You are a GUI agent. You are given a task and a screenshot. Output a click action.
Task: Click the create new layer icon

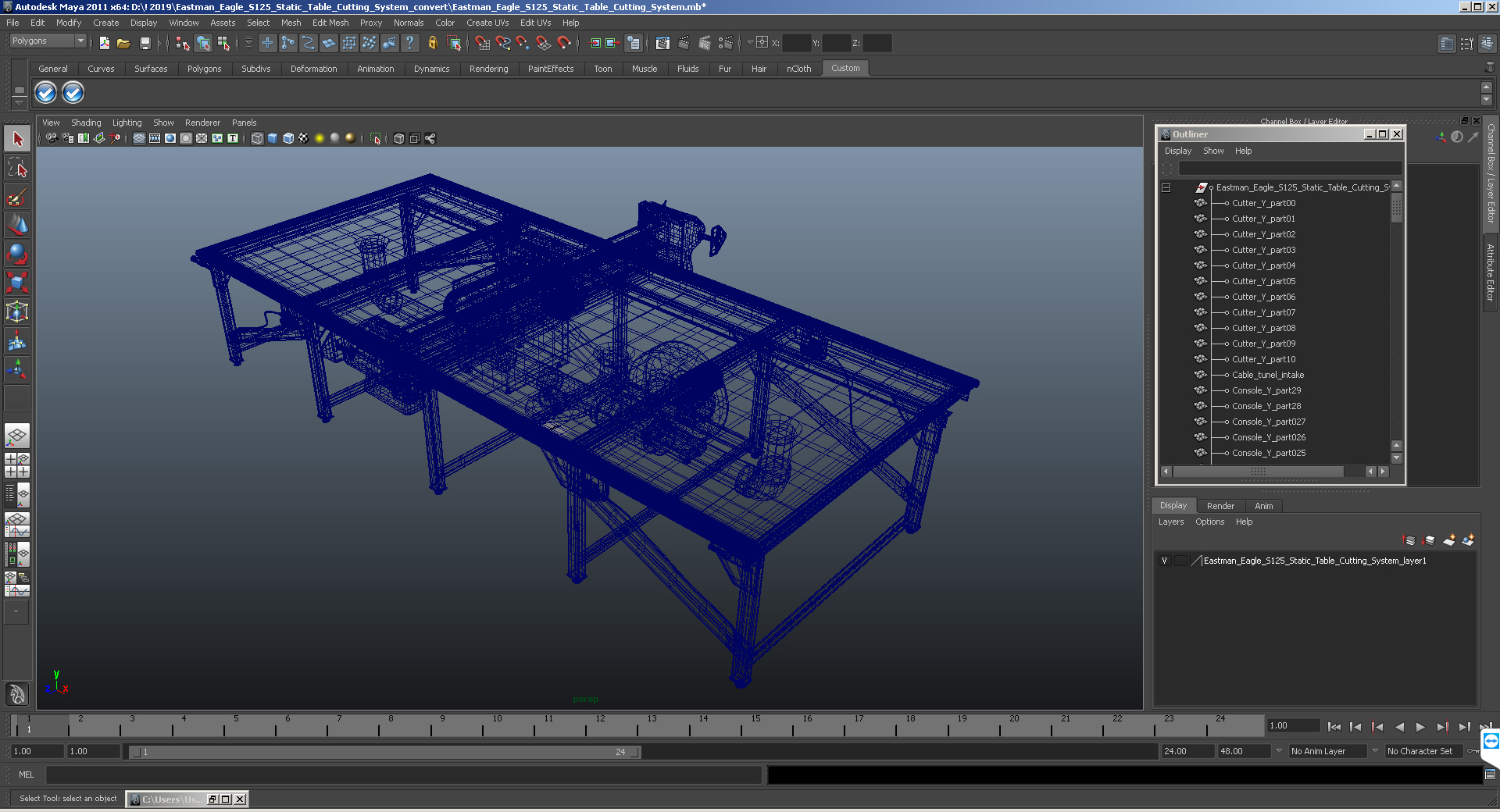point(1449,540)
